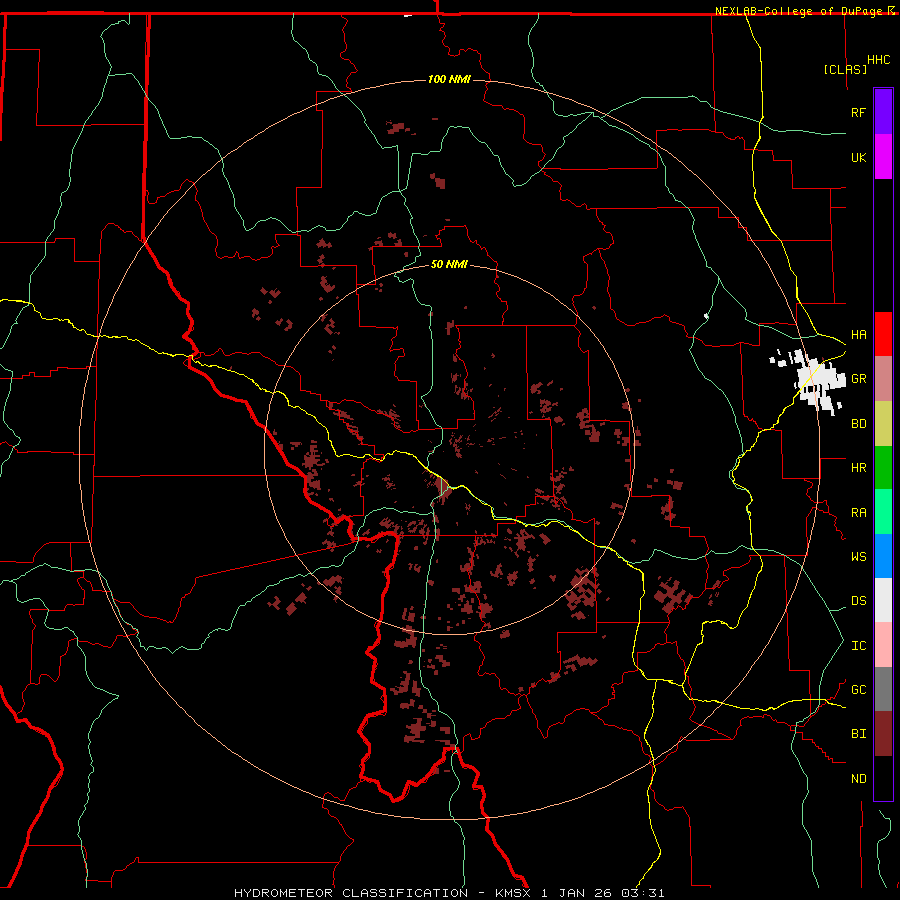The image size is (900, 900).
Task: Select the gray GC legend color swatch
Action: 883,689
